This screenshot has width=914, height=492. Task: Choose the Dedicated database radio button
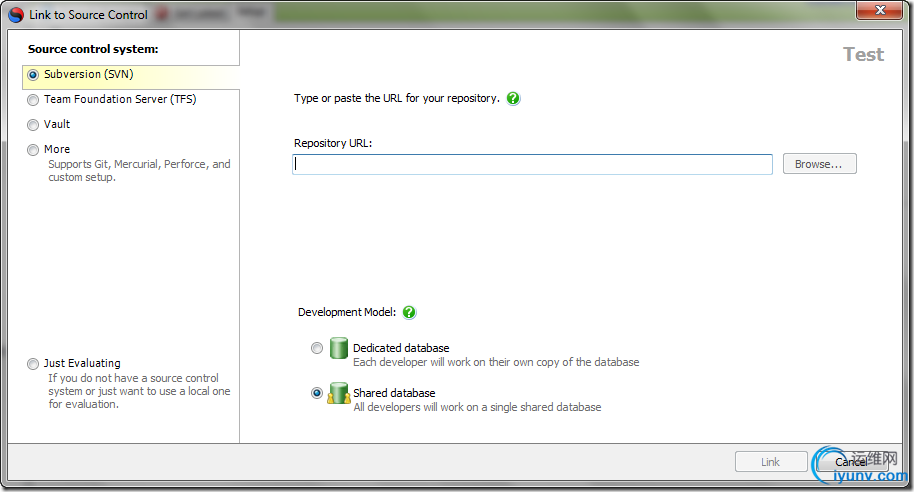[317, 348]
